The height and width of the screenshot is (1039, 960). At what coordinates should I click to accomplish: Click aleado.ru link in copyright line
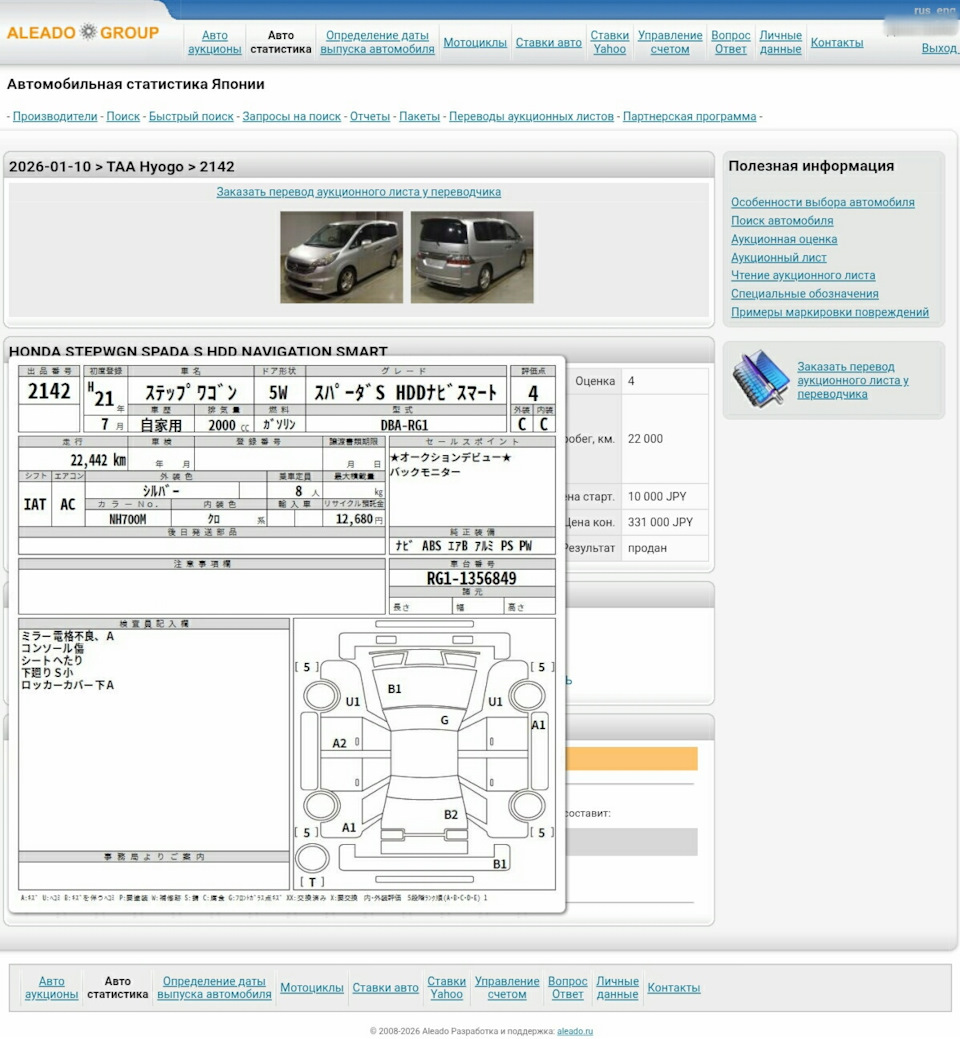coord(574,1031)
